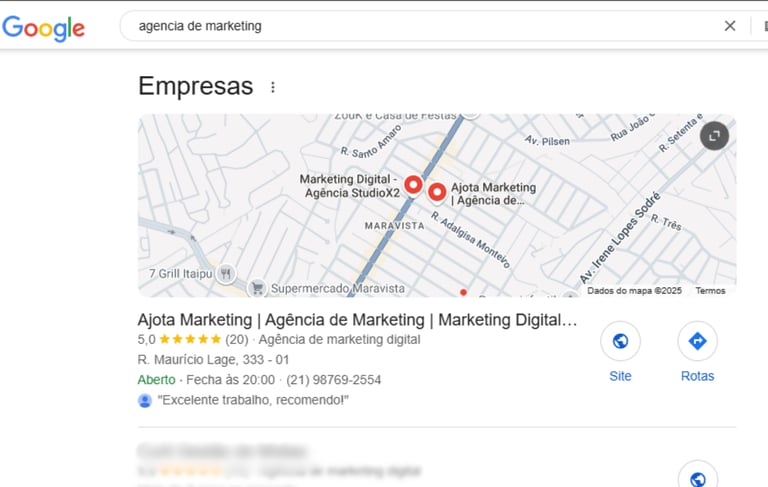Viewport: 768px width, 487px height.
Task: Click the Supermercado Maravista cart icon
Action: point(257,288)
